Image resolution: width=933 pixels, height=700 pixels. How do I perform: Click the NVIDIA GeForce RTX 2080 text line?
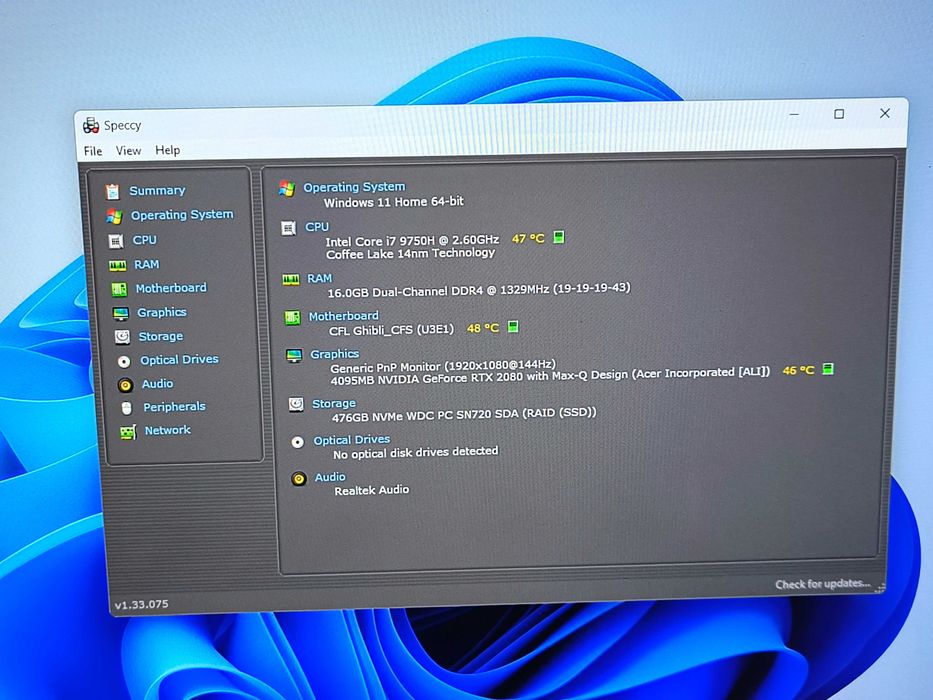tap(550, 376)
